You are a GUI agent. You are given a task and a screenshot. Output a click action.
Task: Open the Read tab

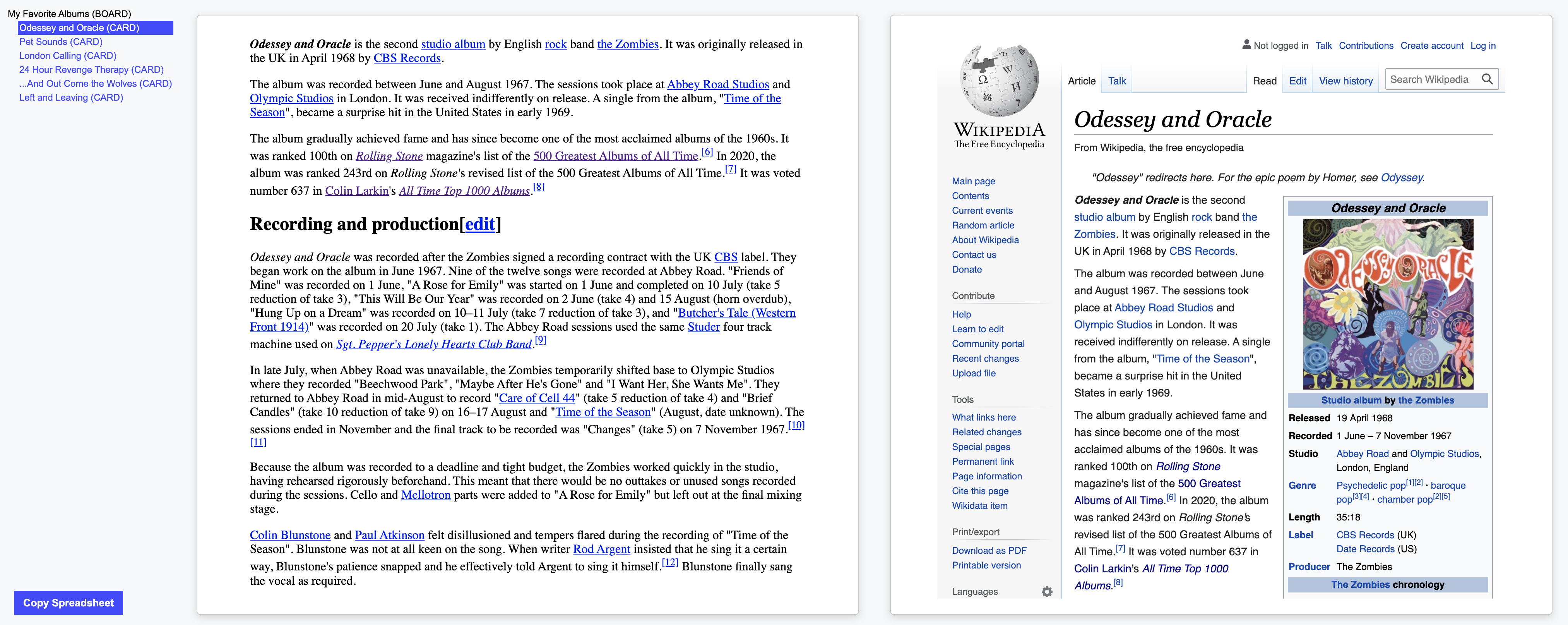1264,81
